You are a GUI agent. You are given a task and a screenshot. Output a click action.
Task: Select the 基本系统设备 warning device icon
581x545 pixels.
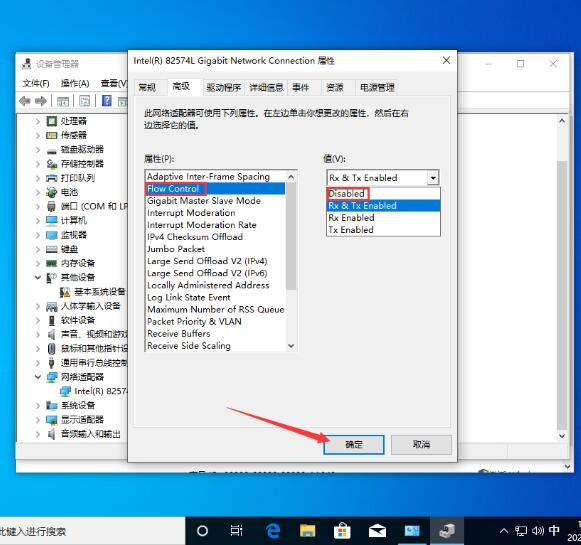(65, 292)
